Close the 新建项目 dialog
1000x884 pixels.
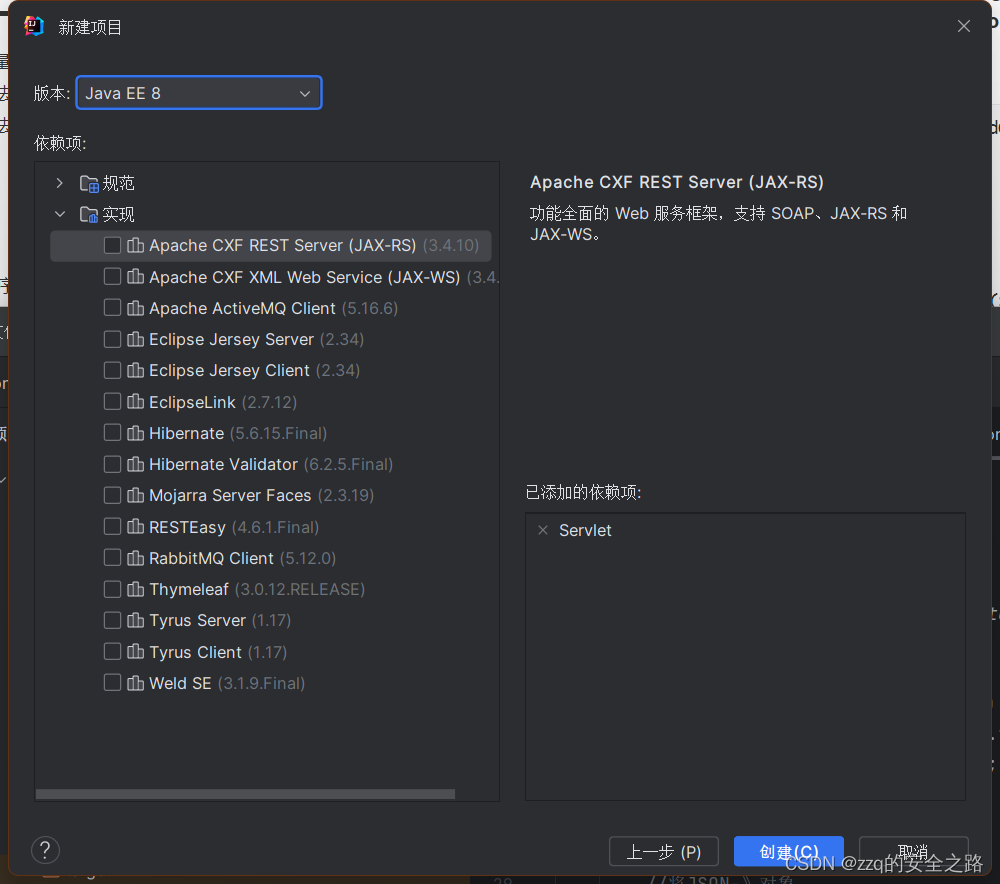point(964,26)
